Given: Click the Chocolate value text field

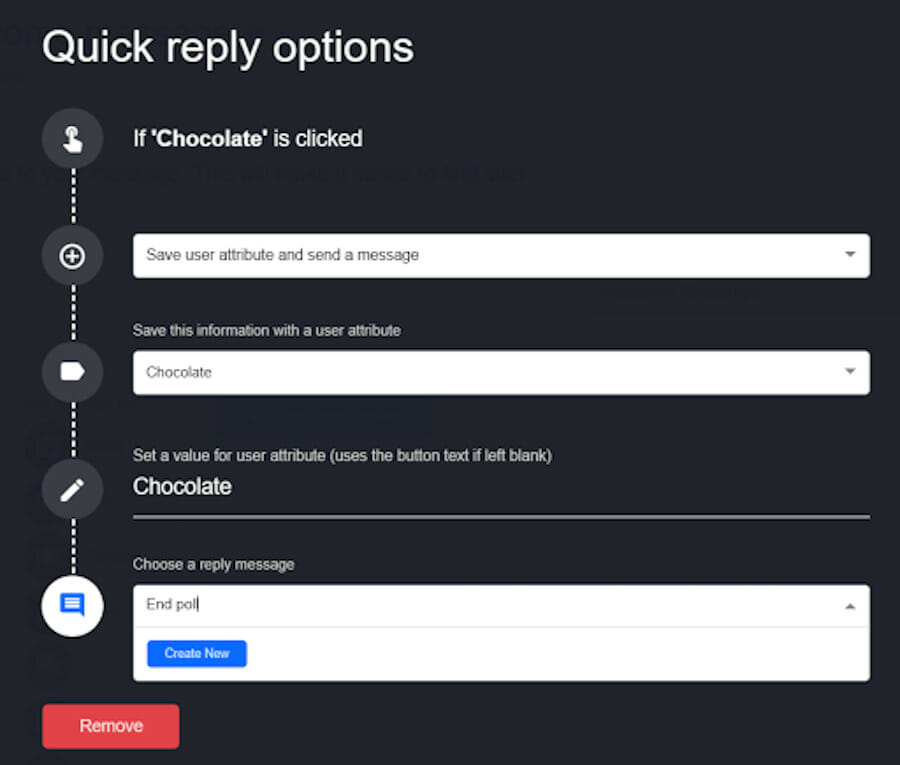Looking at the screenshot, I should click(x=501, y=495).
